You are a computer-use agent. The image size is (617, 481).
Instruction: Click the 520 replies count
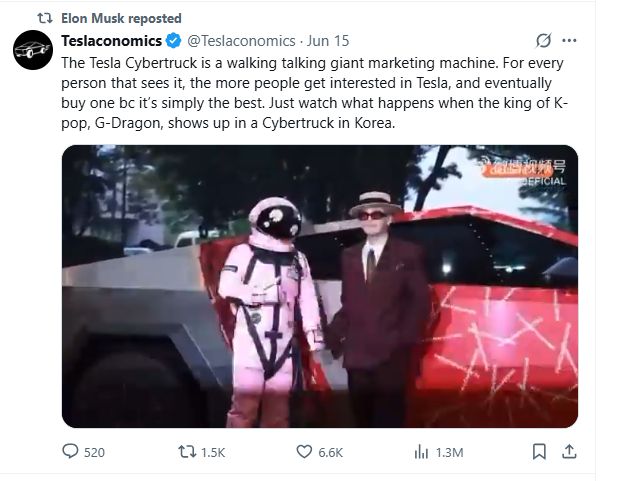click(94, 452)
